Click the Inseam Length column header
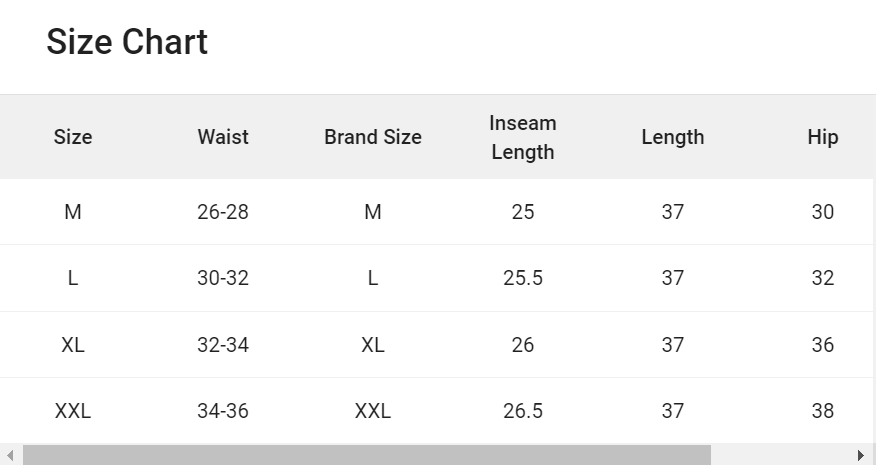 [523, 137]
